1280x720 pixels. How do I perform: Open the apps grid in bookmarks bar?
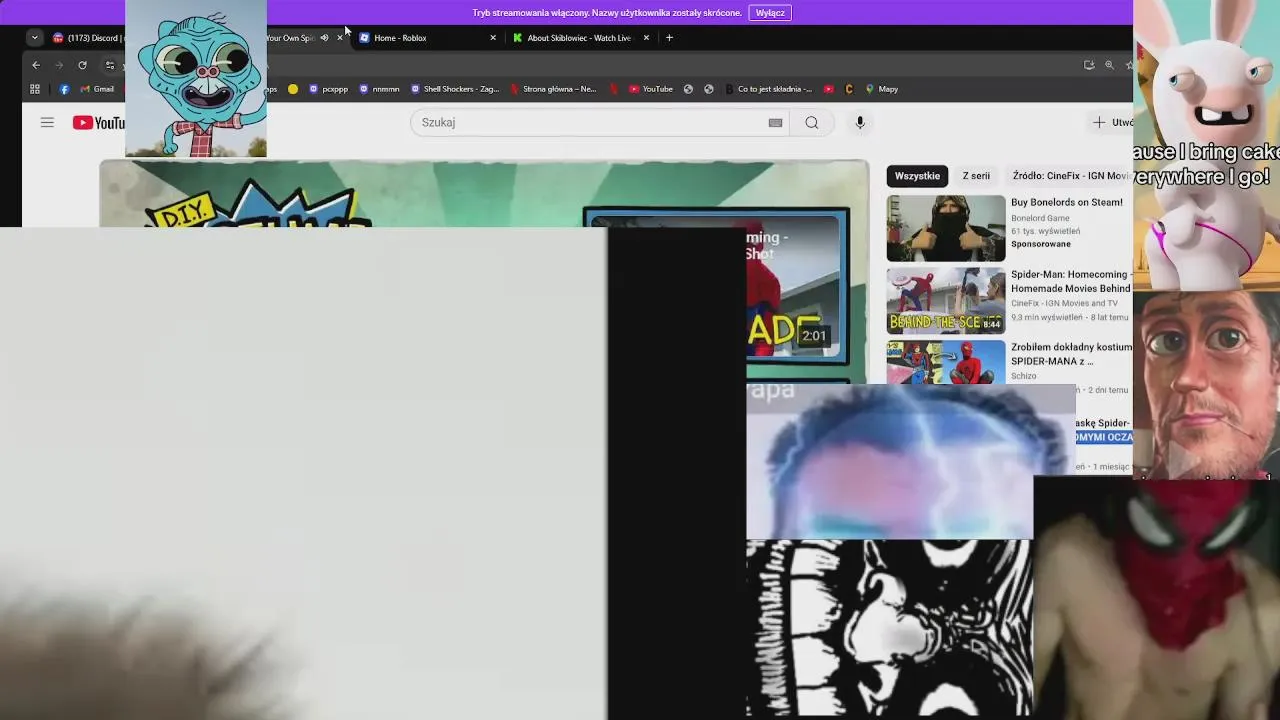click(x=35, y=89)
